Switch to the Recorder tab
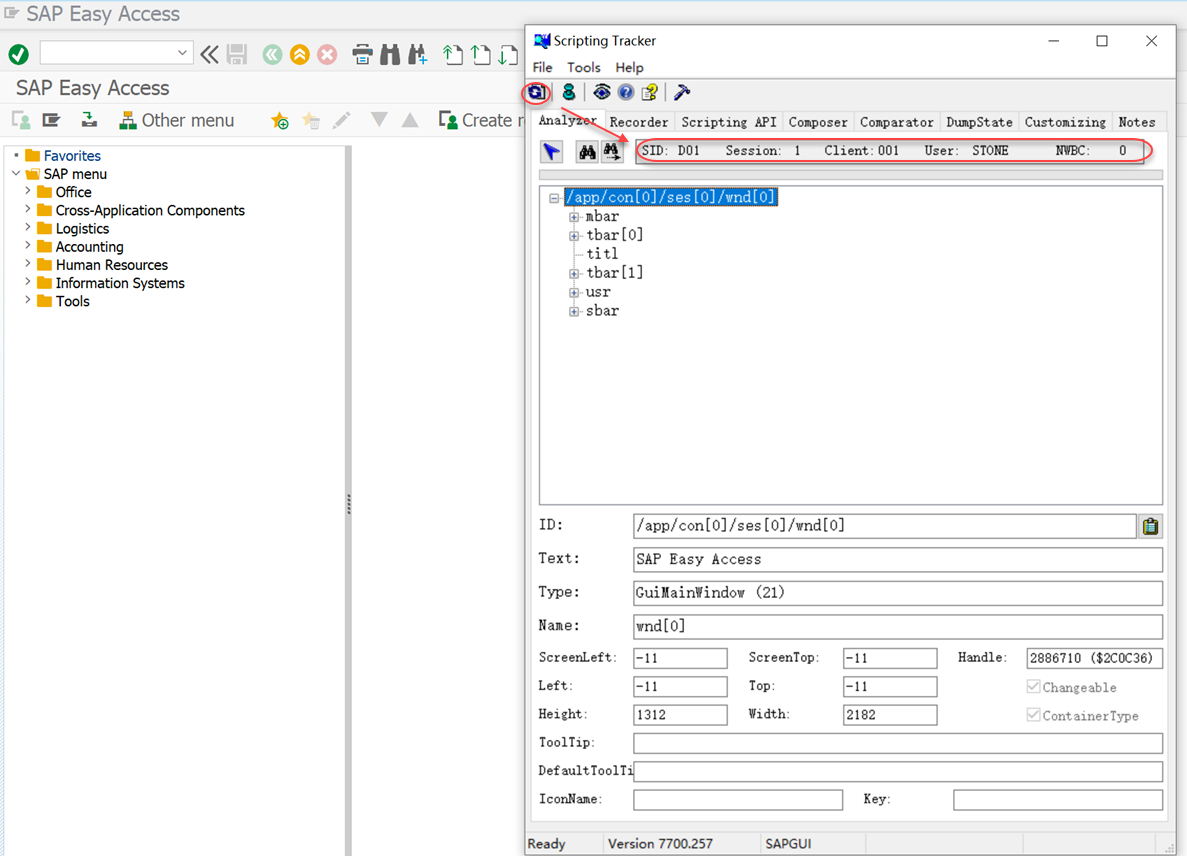The height and width of the screenshot is (856, 1187). coord(639,122)
